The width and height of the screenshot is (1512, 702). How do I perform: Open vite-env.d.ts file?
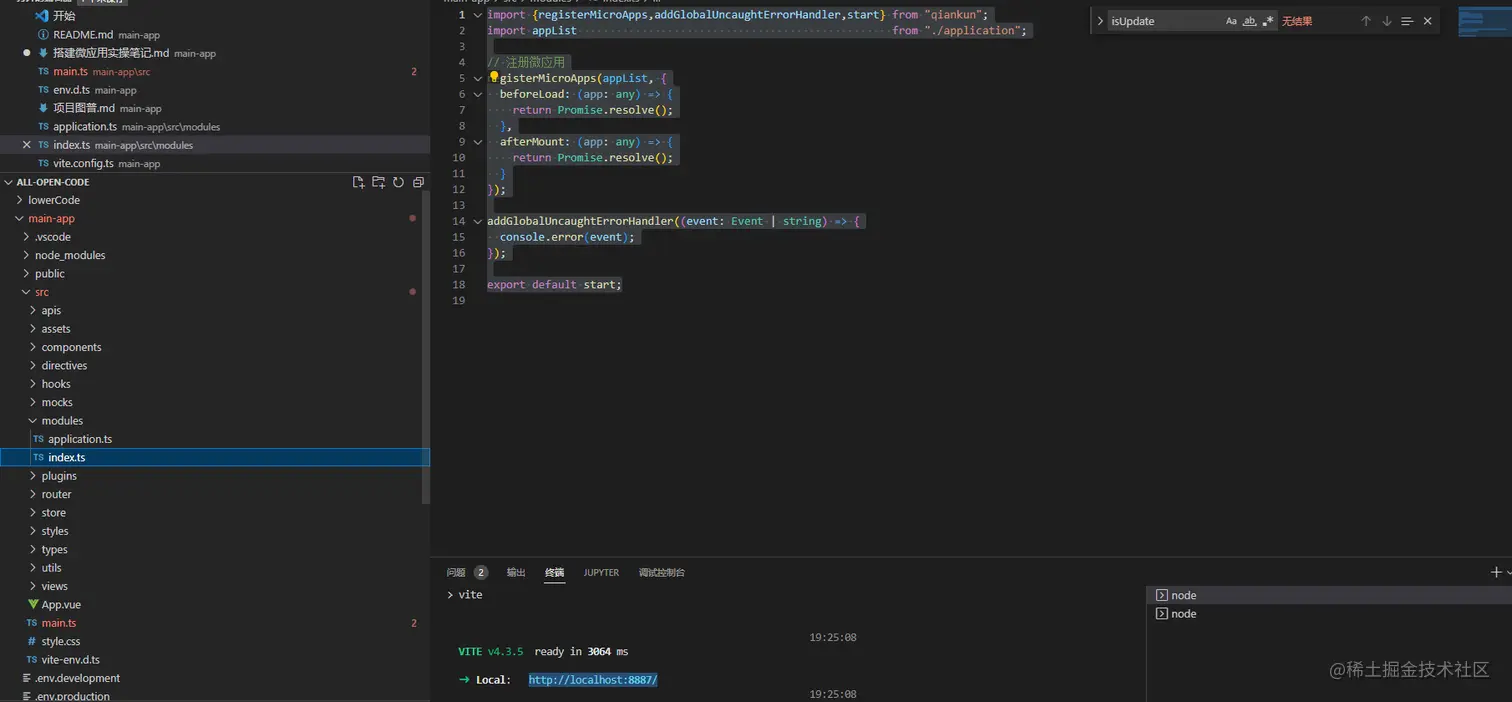[x=71, y=660]
